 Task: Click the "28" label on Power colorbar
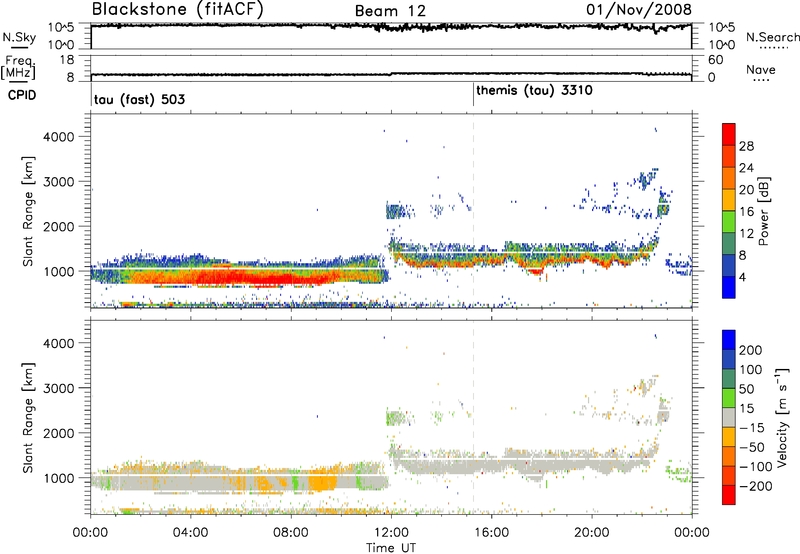tap(746, 146)
